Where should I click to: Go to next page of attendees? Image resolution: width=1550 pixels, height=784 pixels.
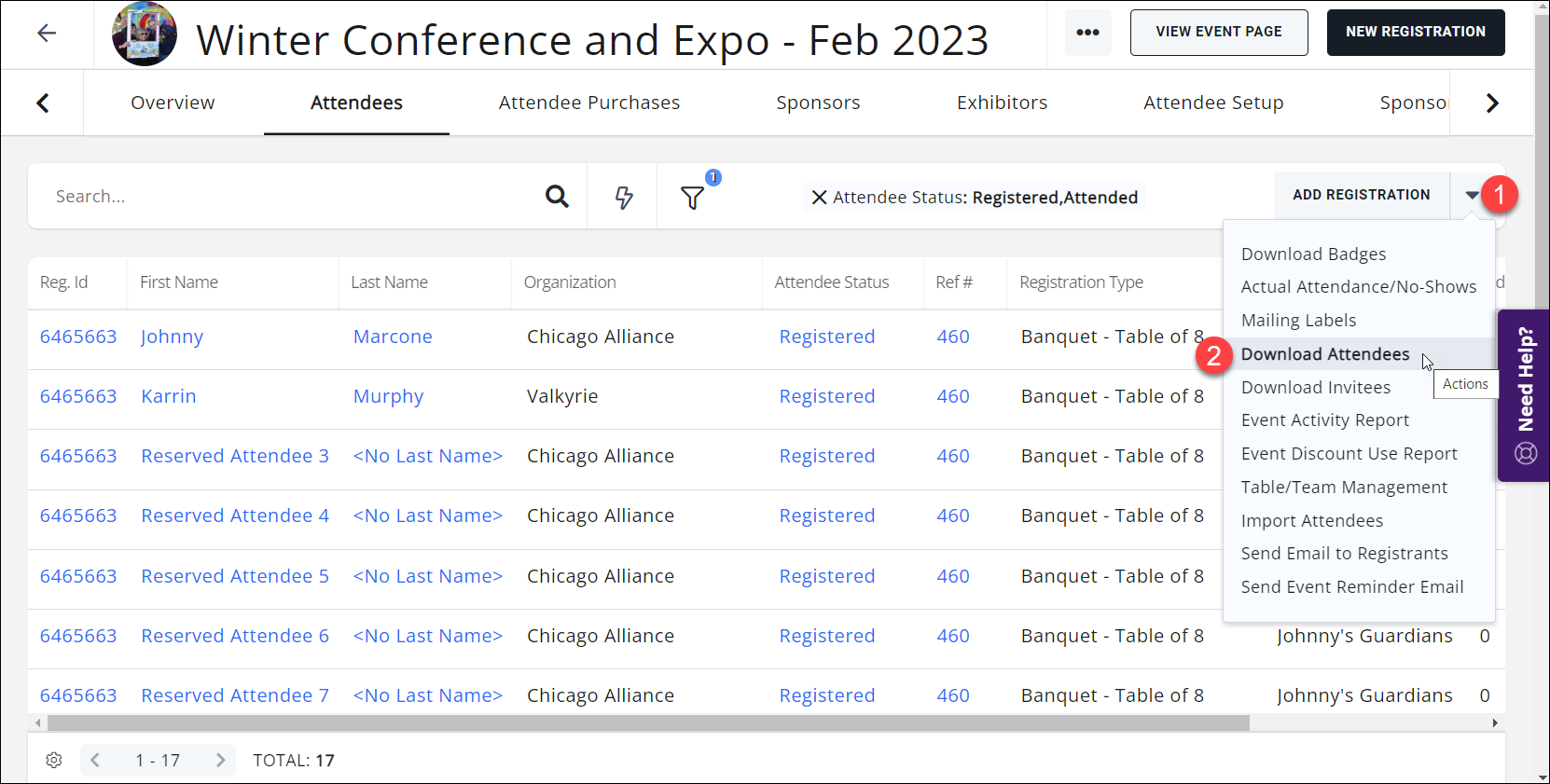(220, 760)
